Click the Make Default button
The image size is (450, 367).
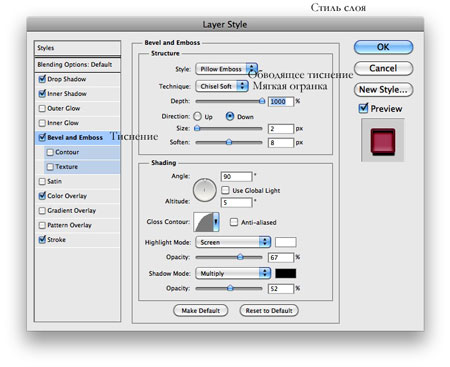201,310
